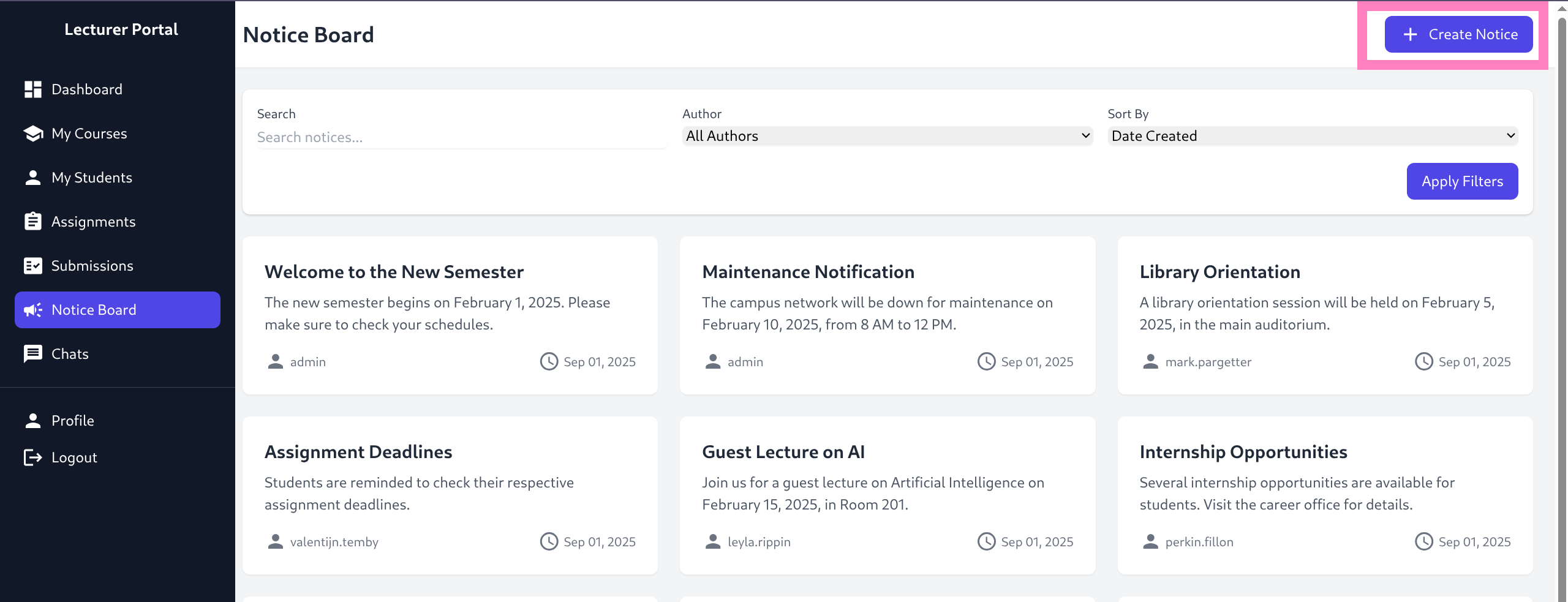
Task: Select the Maintenance Notification notice title
Action: click(x=808, y=272)
